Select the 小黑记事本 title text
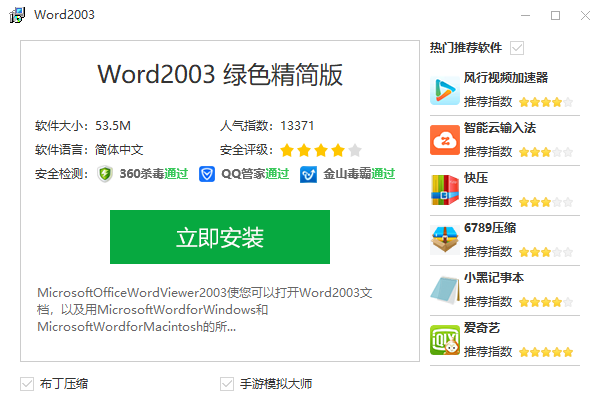The image size is (600, 400). [x=494, y=278]
